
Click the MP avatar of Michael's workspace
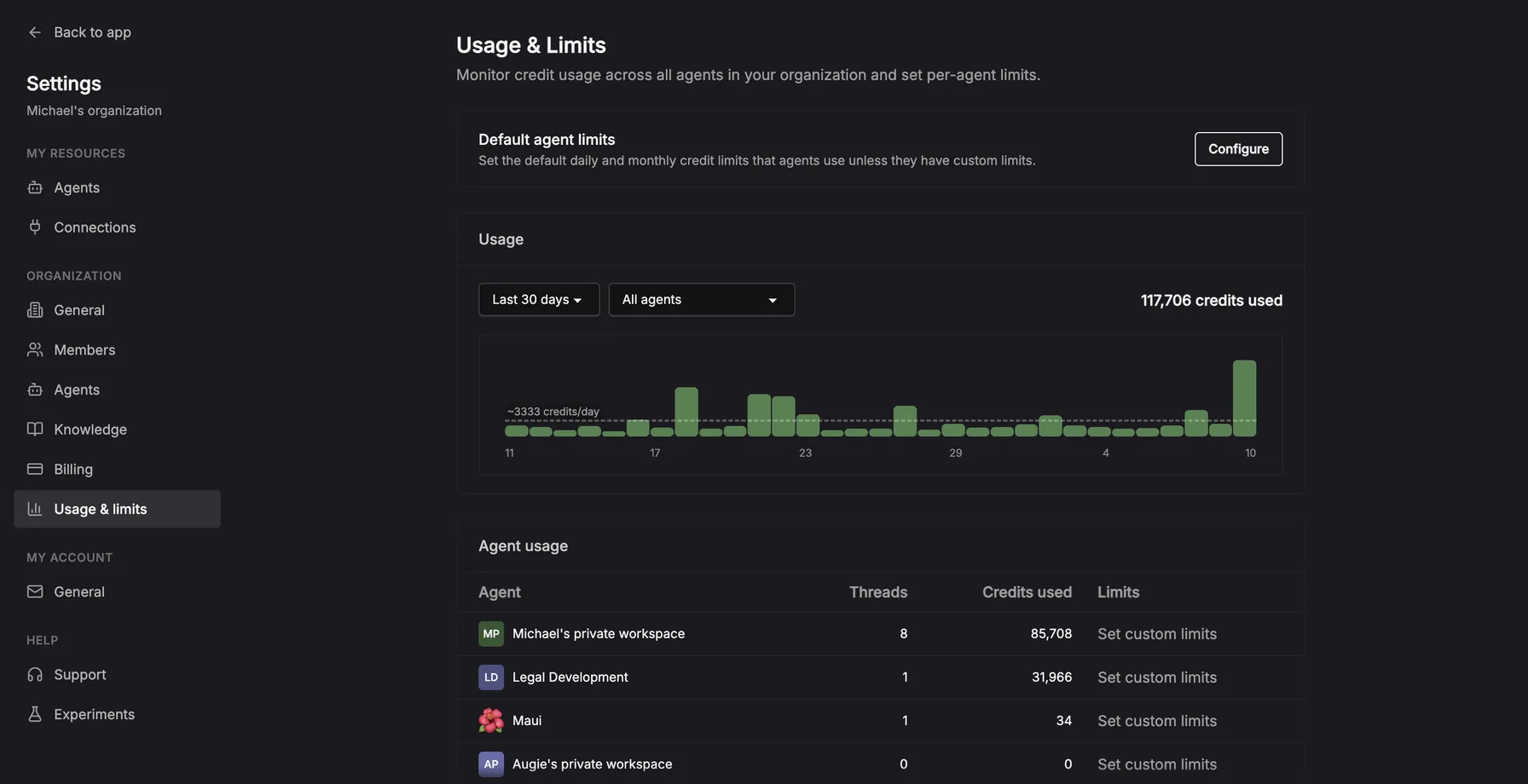[491, 634]
